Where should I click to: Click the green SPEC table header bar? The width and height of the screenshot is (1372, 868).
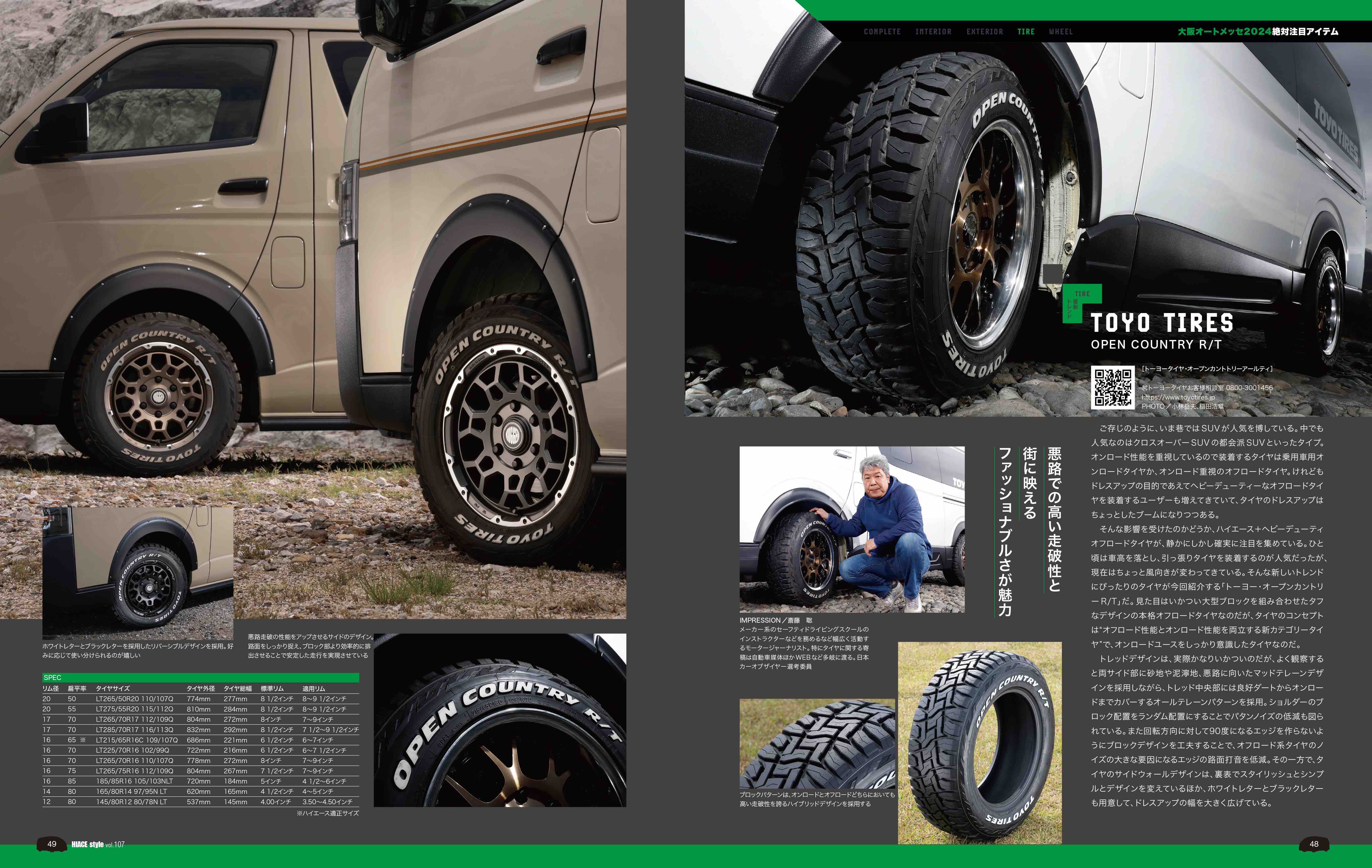(x=200, y=678)
